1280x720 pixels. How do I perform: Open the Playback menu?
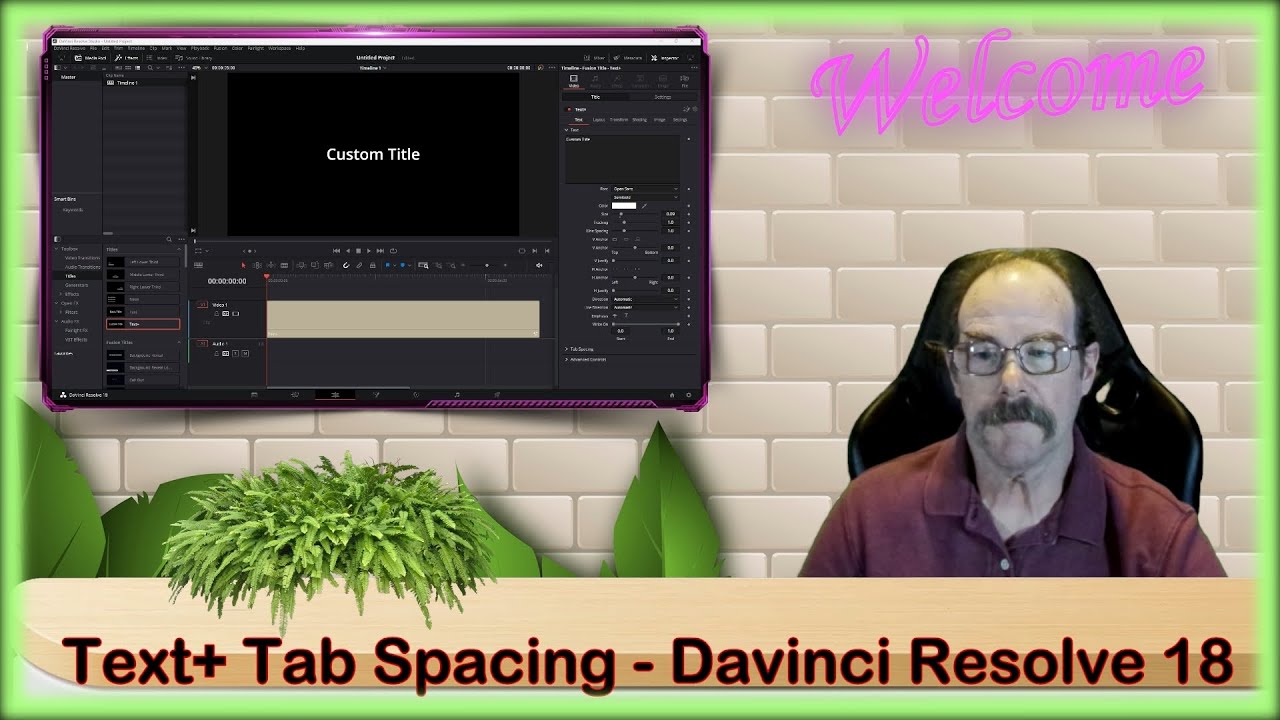(200, 48)
